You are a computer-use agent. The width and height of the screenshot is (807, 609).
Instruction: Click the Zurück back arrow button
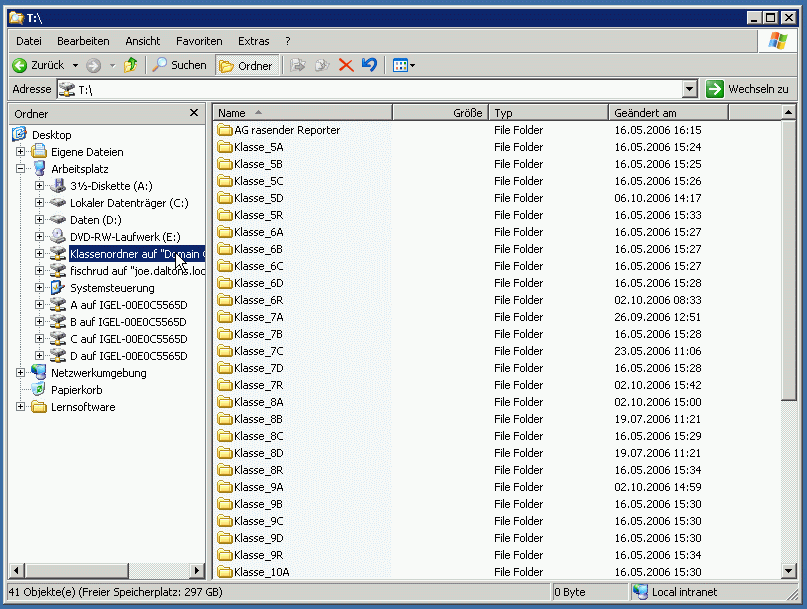click(x=38, y=65)
